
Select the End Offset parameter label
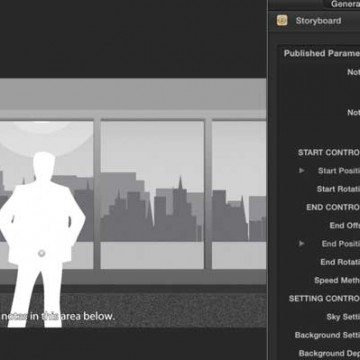[344, 226]
